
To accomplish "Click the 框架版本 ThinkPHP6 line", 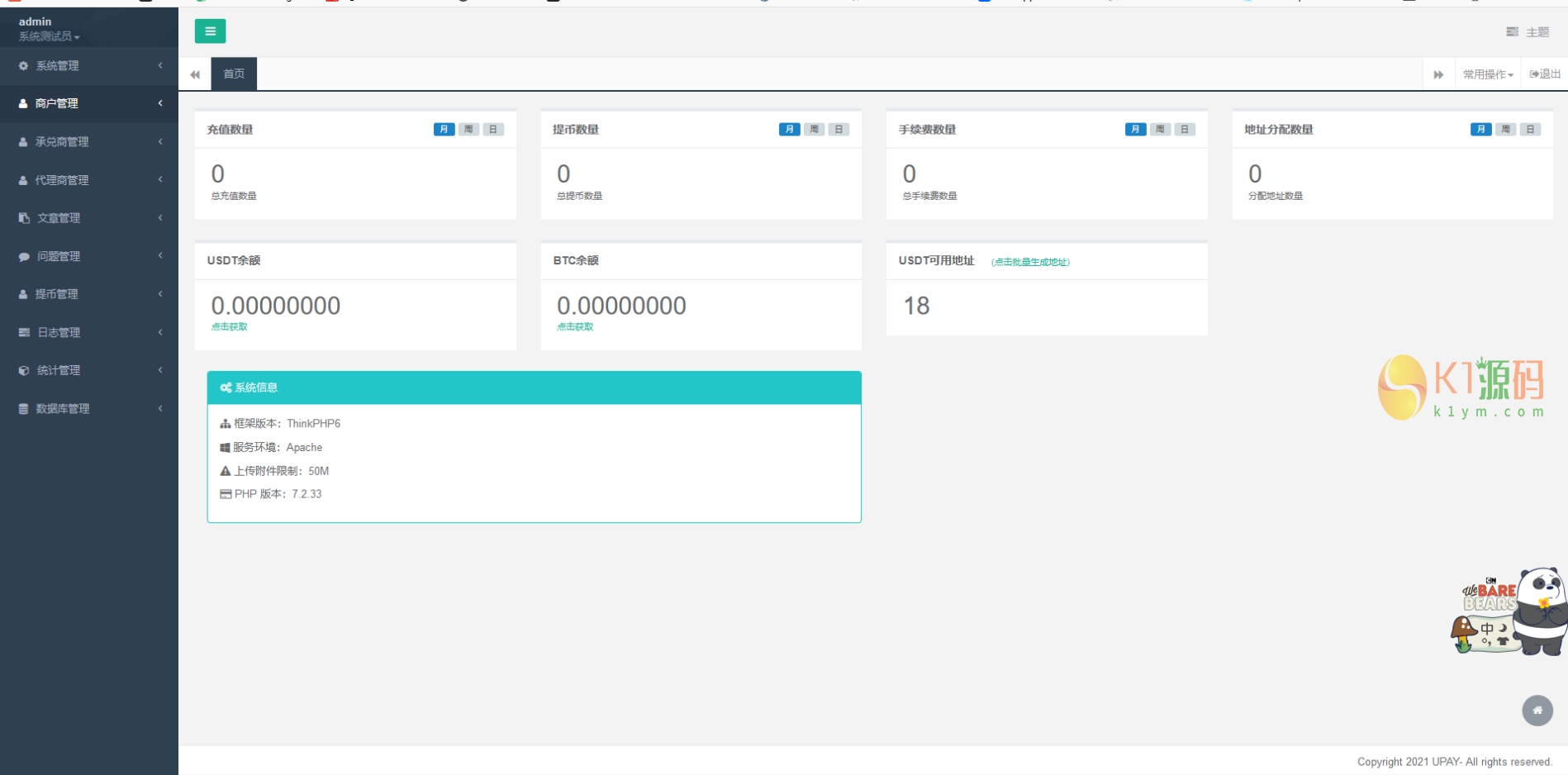I will (280, 424).
